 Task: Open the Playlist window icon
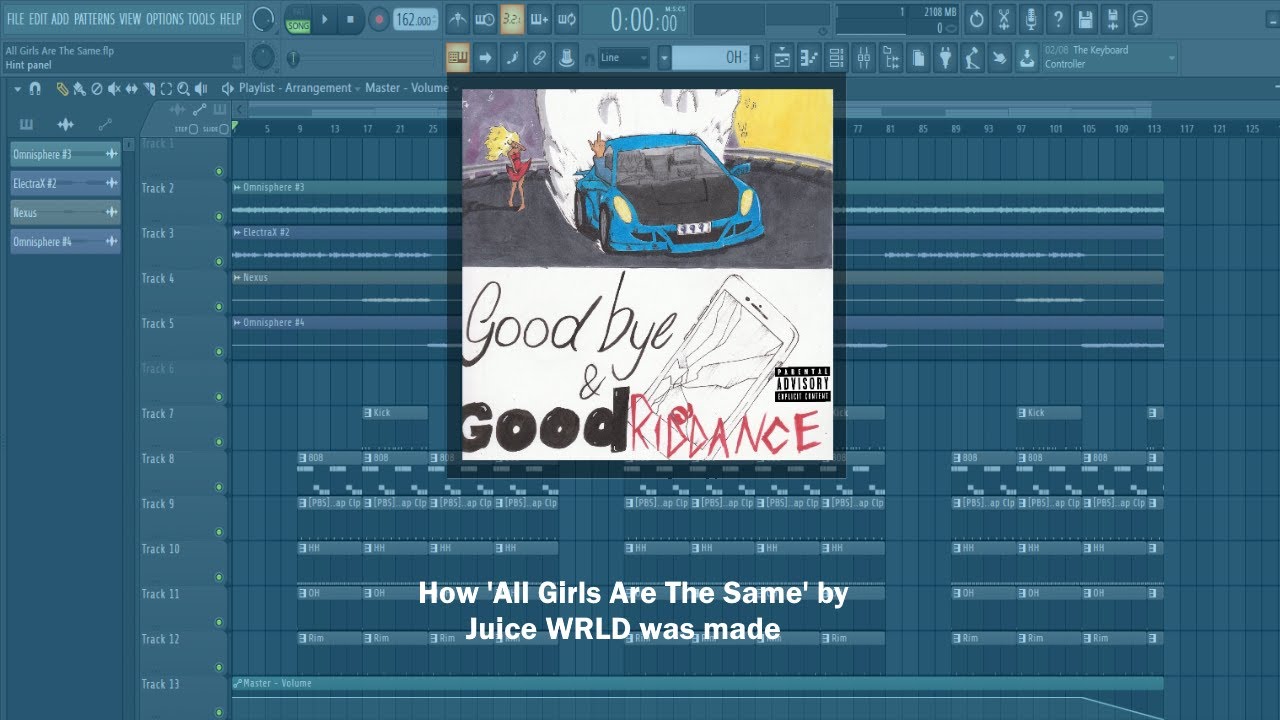(783, 58)
